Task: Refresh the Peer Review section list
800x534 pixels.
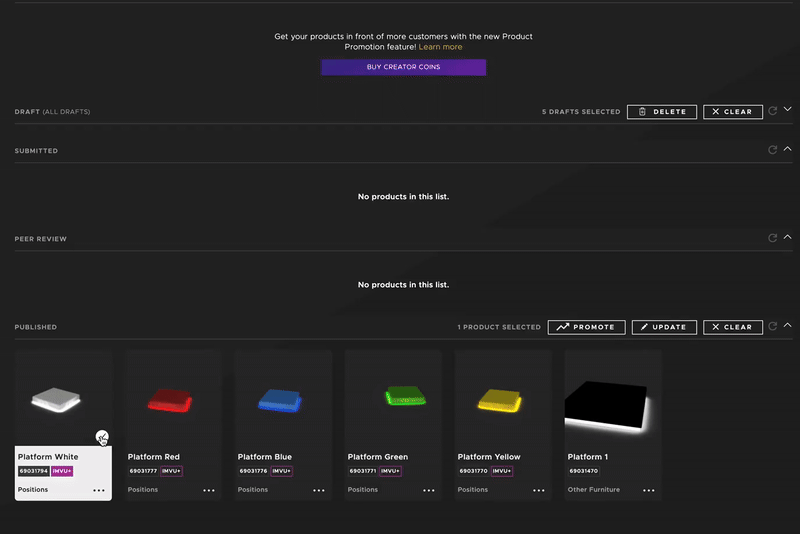Action: [772, 238]
